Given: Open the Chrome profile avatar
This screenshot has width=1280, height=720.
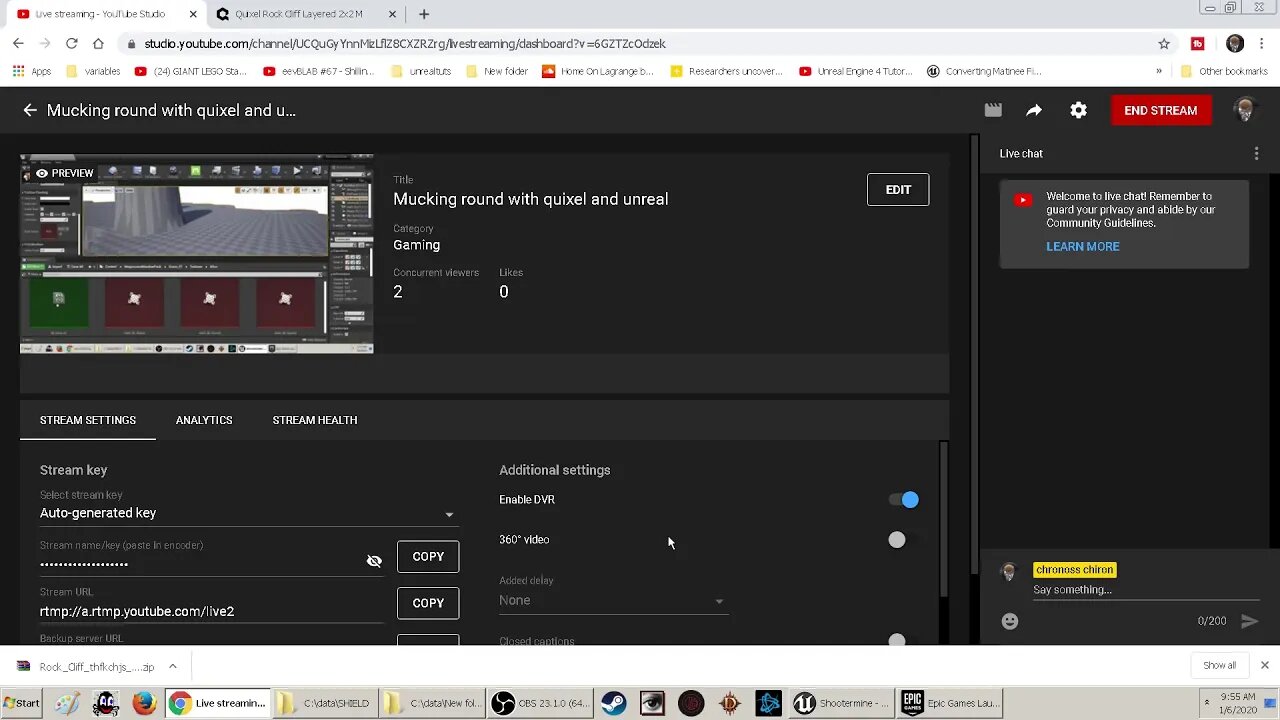Looking at the screenshot, I should (x=1235, y=43).
